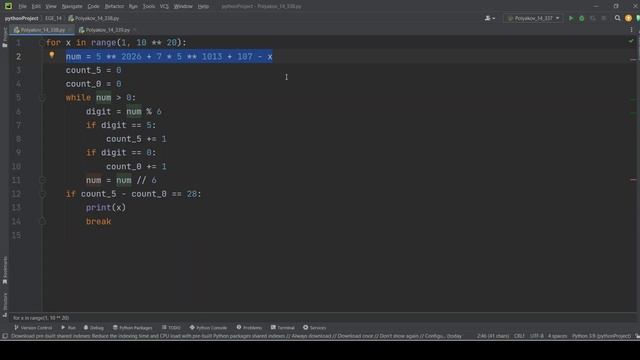Open the user account dropdown
Image resolution: width=640 pixels, height=360 pixels.
(489, 18)
